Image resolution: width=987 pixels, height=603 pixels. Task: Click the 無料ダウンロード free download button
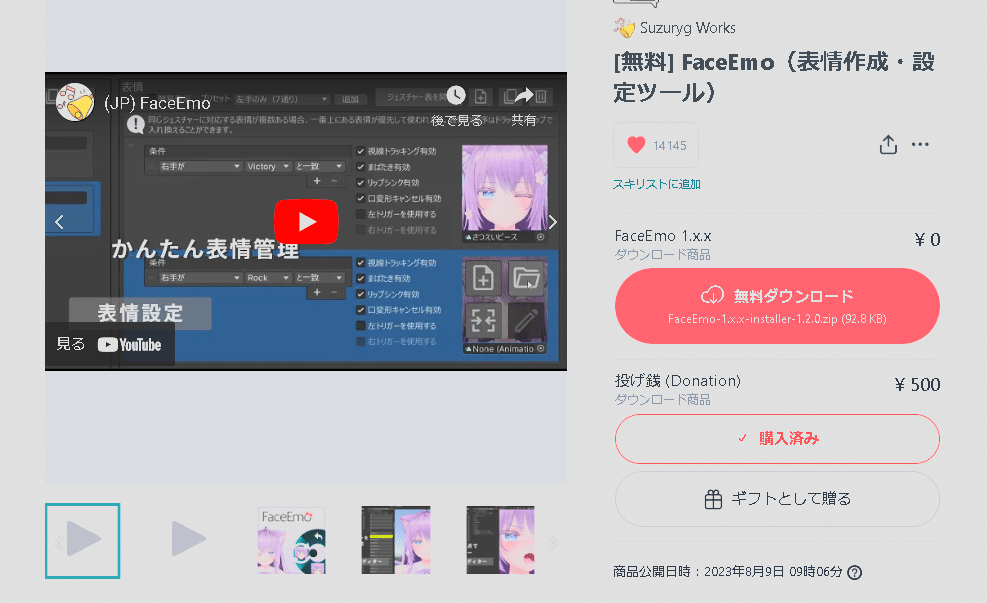pos(777,306)
